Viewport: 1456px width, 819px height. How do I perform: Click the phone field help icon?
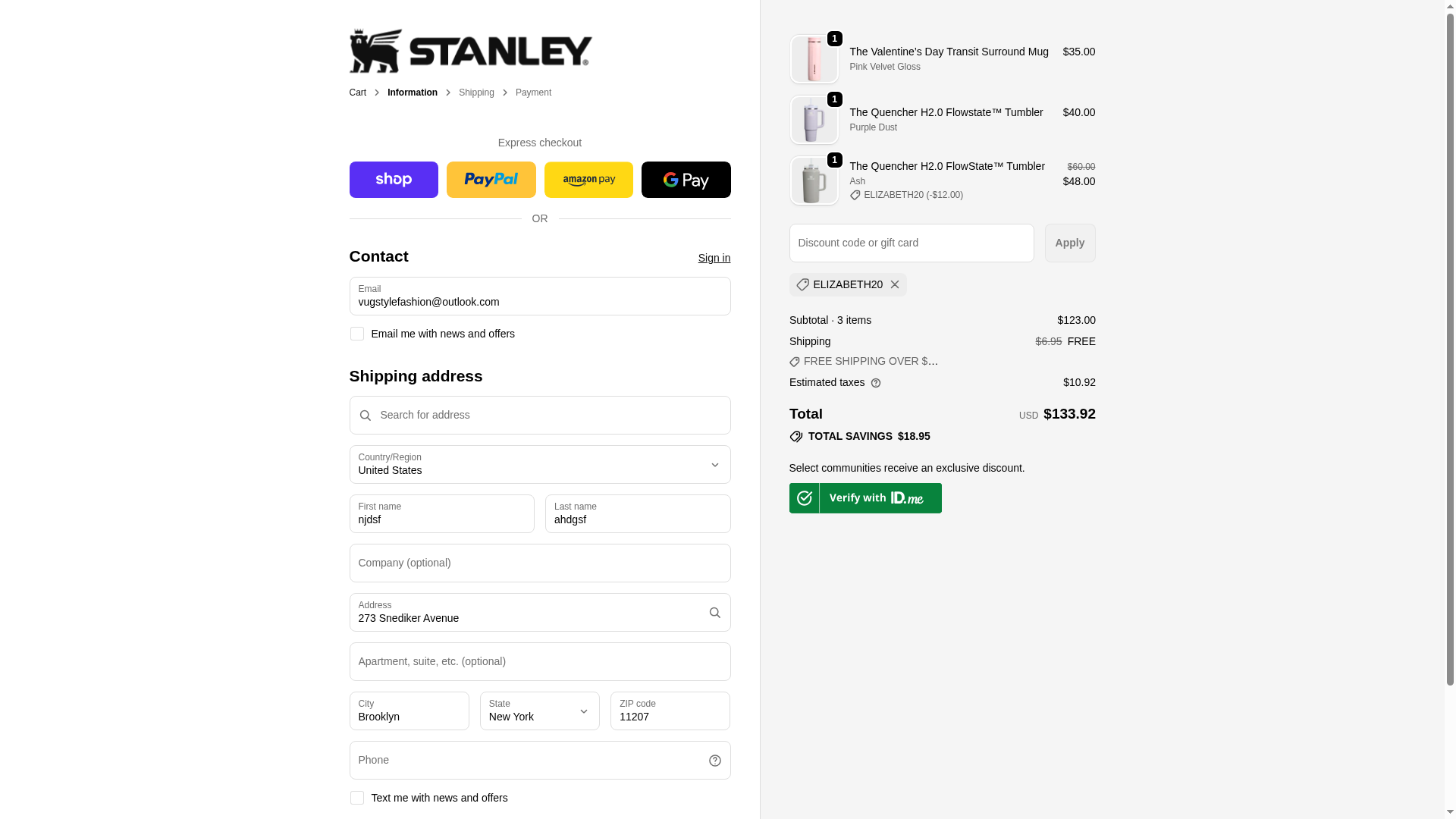click(714, 761)
